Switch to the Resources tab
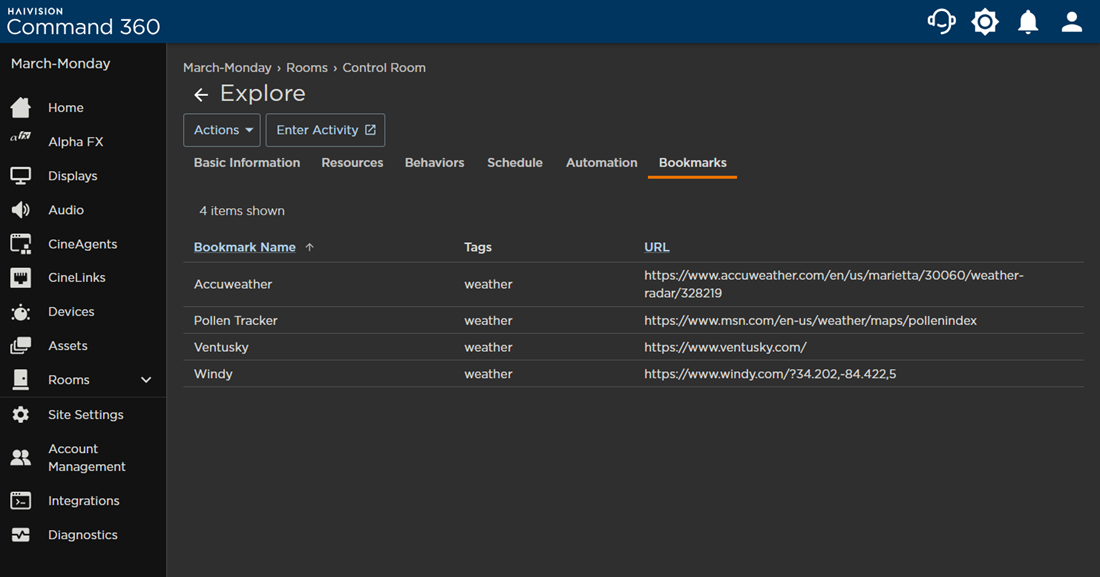 point(352,162)
